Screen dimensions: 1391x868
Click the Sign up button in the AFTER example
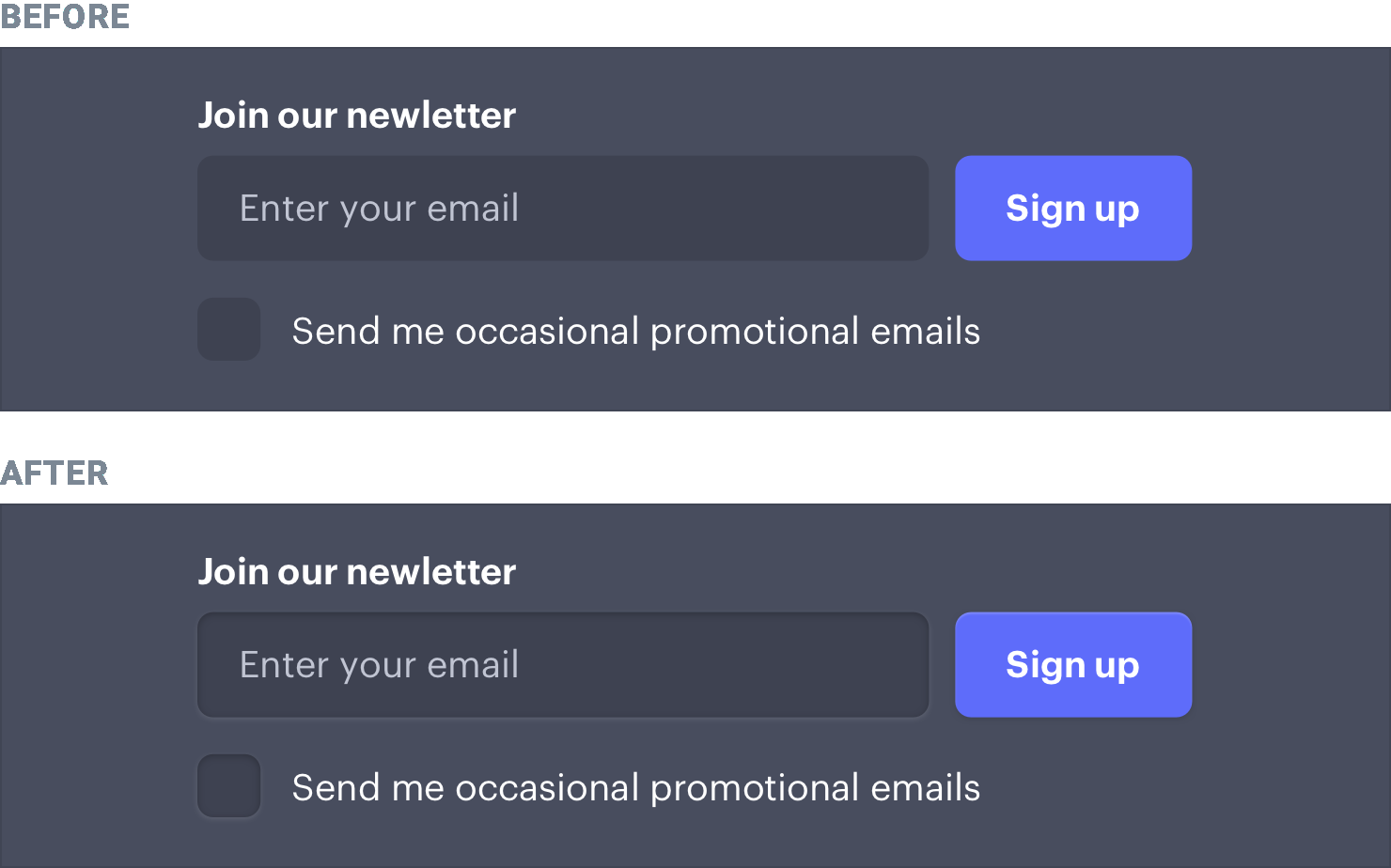tap(1073, 664)
